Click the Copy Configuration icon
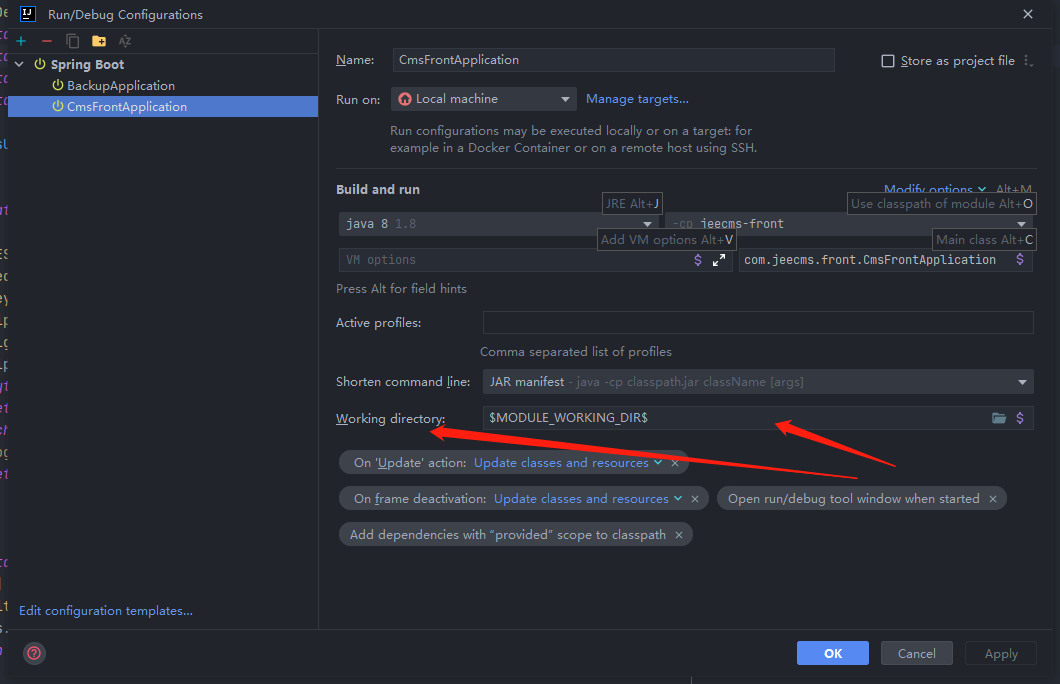This screenshot has height=684, width=1060. tap(73, 41)
